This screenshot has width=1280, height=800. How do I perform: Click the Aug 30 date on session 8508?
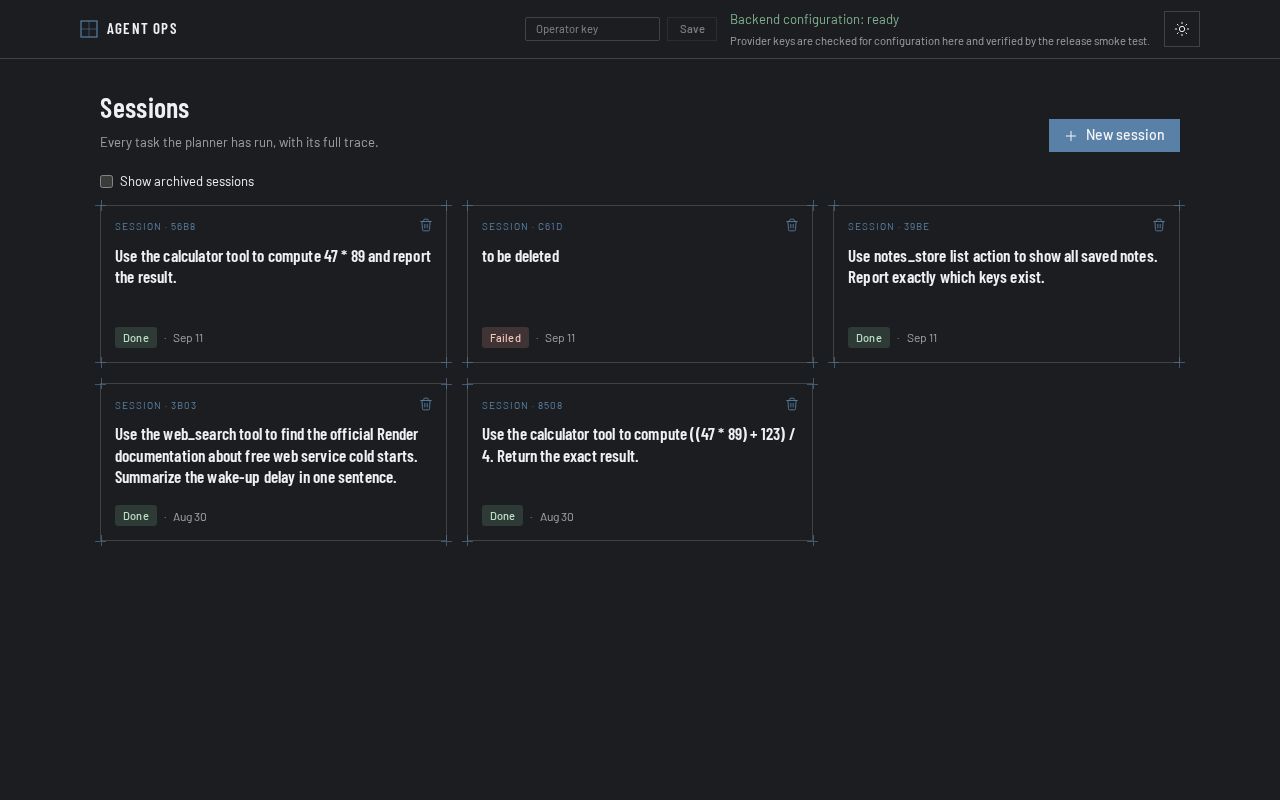click(x=557, y=517)
